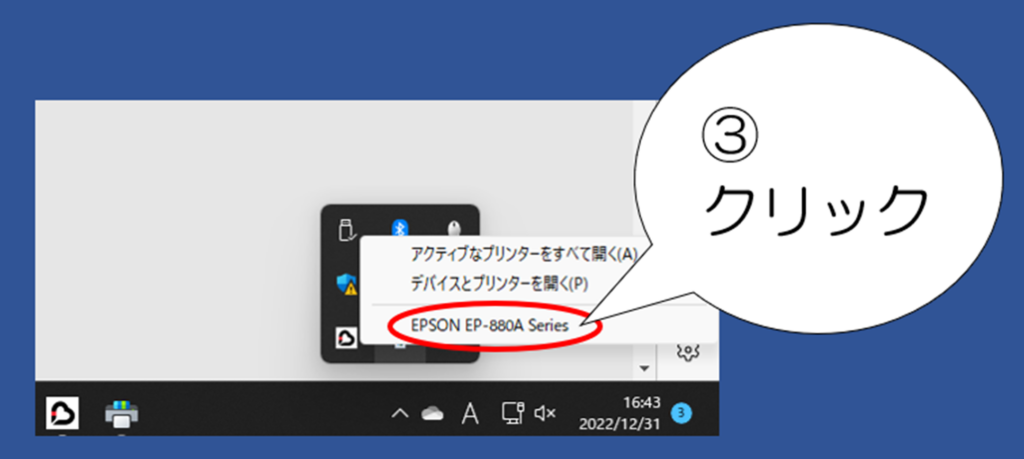This screenshot has width=1024, height=459.
Task: Click the EPSON EP-880A Series menu entry
Action: pyautogui.click(x=490, y=324)
